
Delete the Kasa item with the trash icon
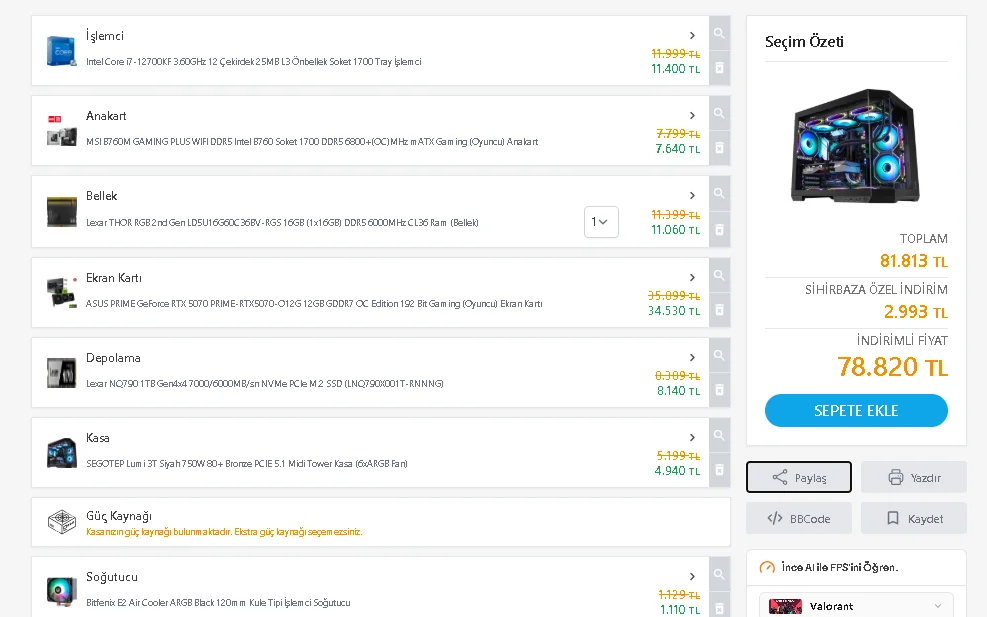[x=719, y=470]
